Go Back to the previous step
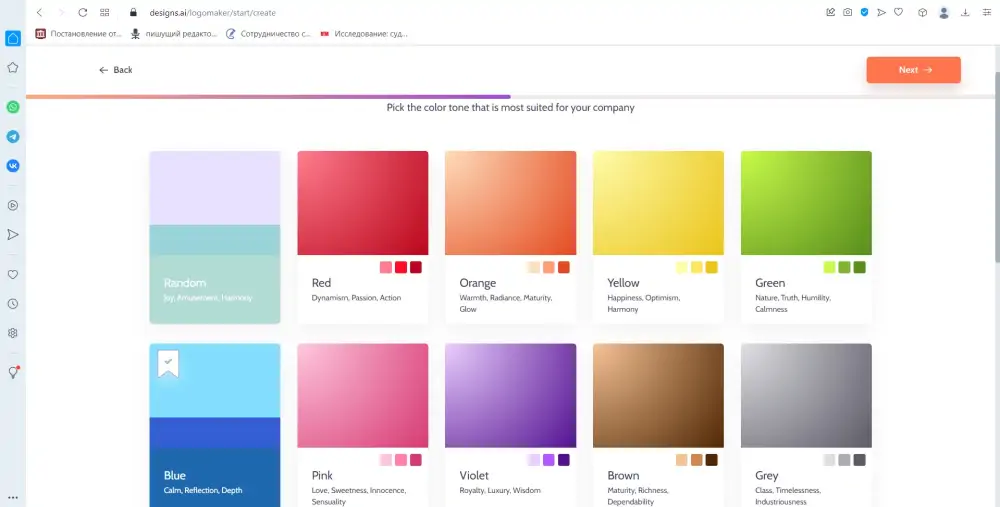 tap(116, 70)
